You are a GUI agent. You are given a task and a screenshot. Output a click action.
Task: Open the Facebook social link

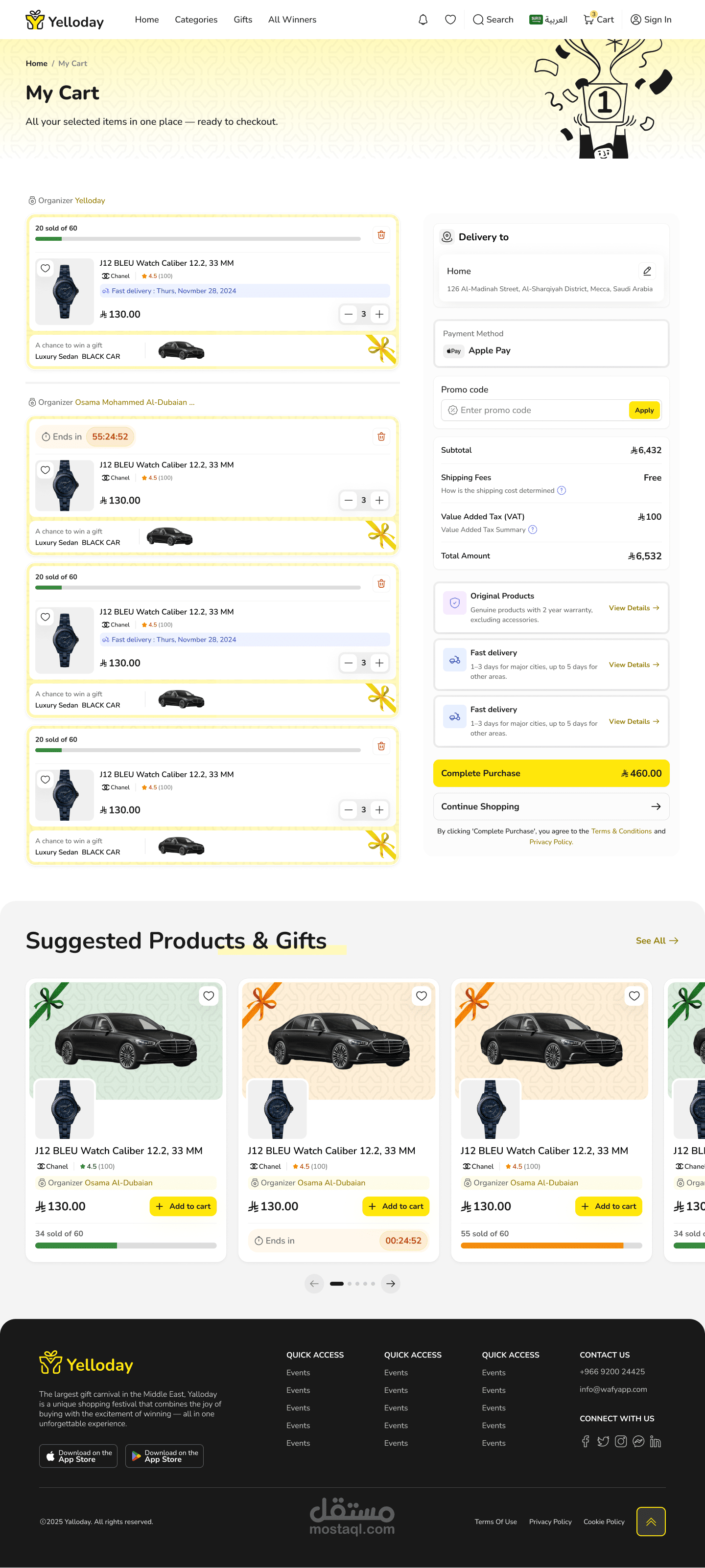coord(585,1441)
